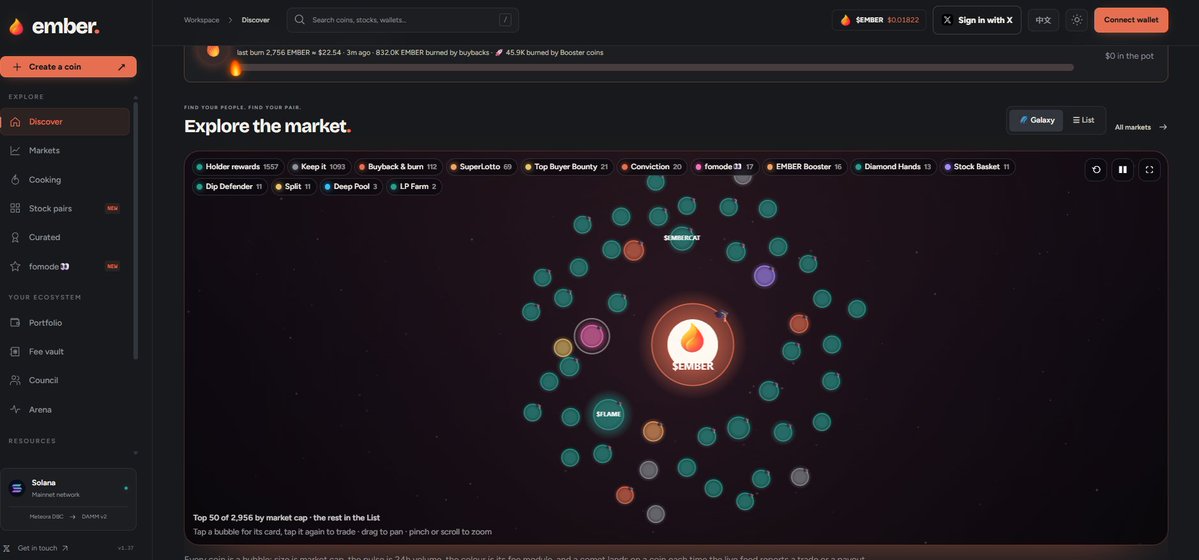Click the purple coin bubble
Screen dimensions: 1199x560
pos(765,275)
